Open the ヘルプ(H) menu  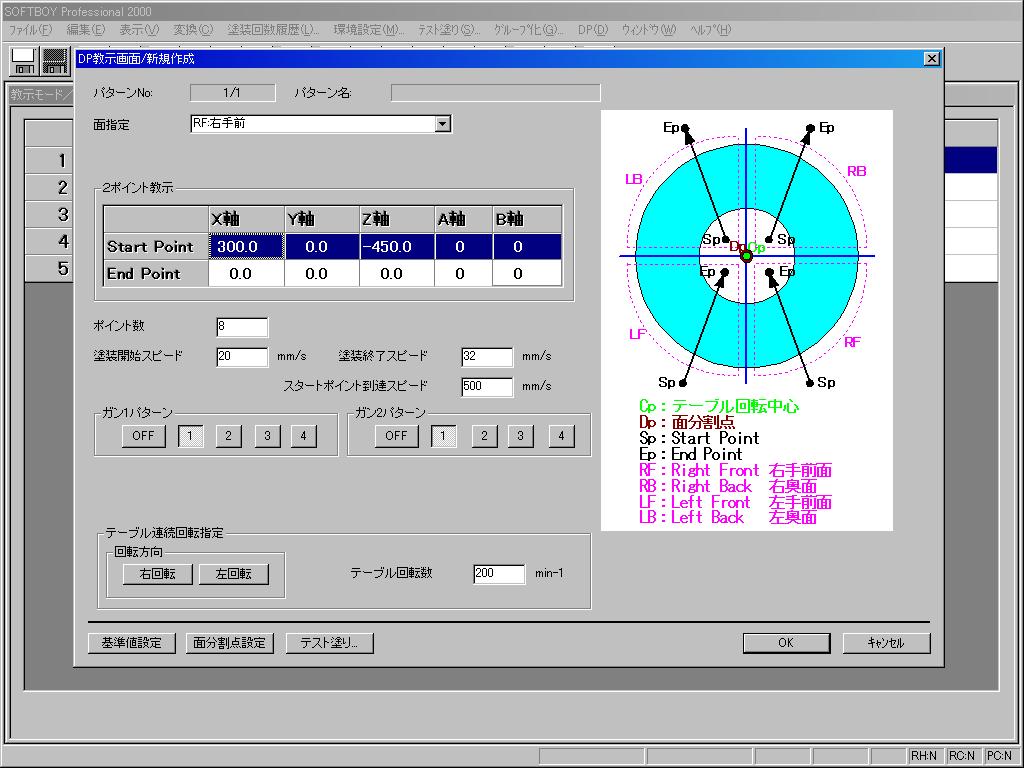coord(710,30)
